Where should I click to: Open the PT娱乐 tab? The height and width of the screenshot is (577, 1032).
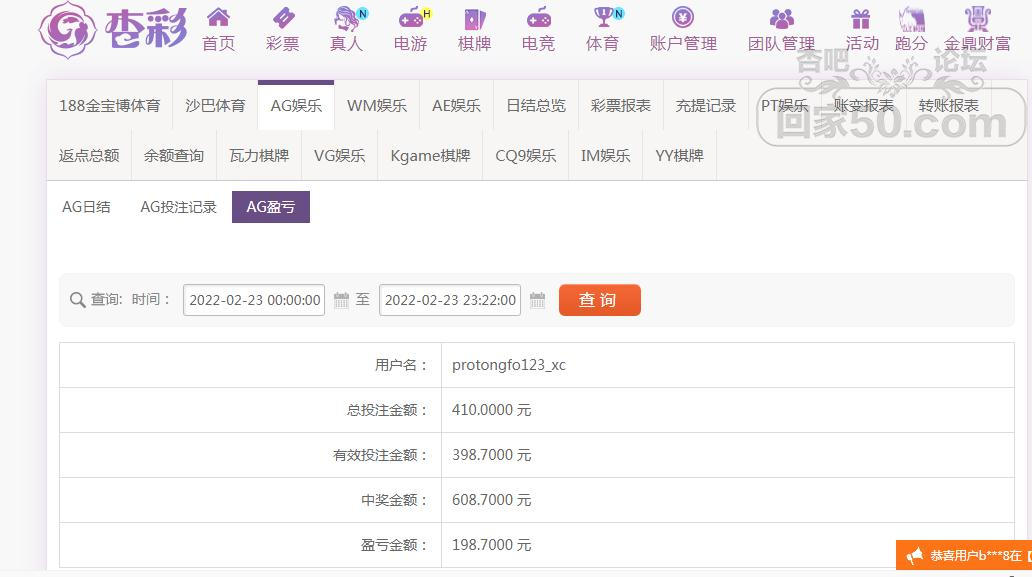(785, 105)
